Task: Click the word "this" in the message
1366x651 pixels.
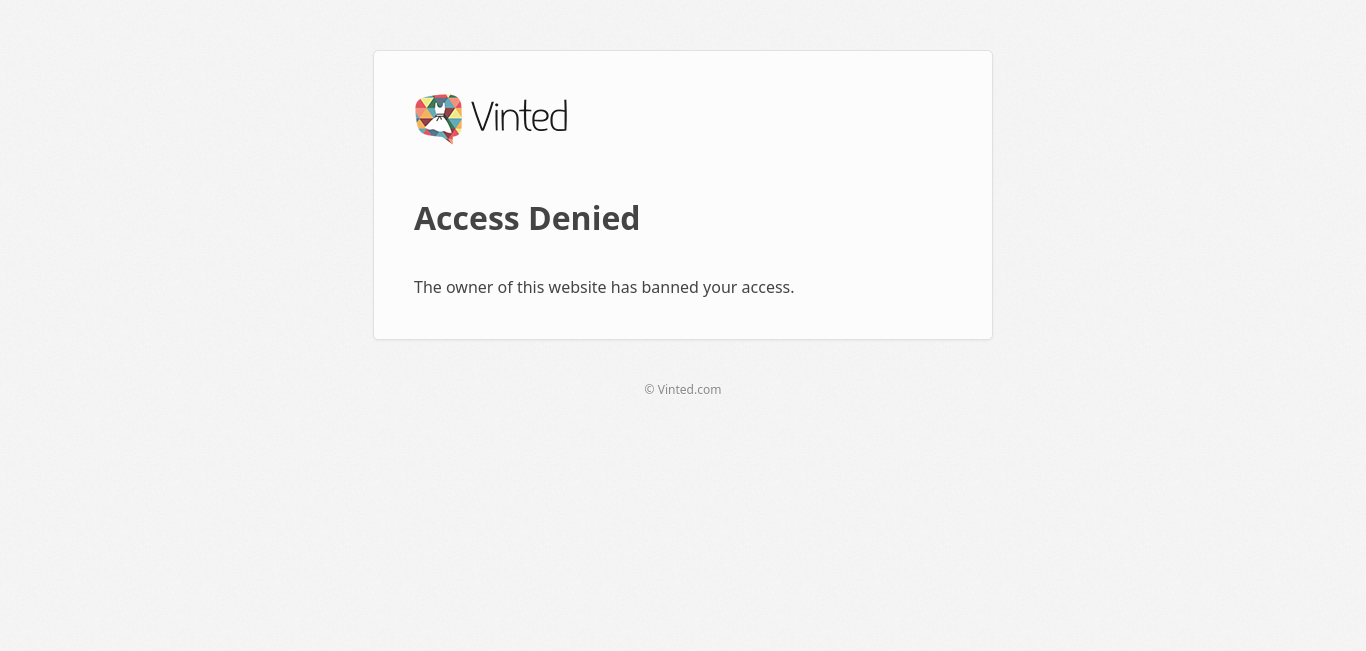Action: 530,287
